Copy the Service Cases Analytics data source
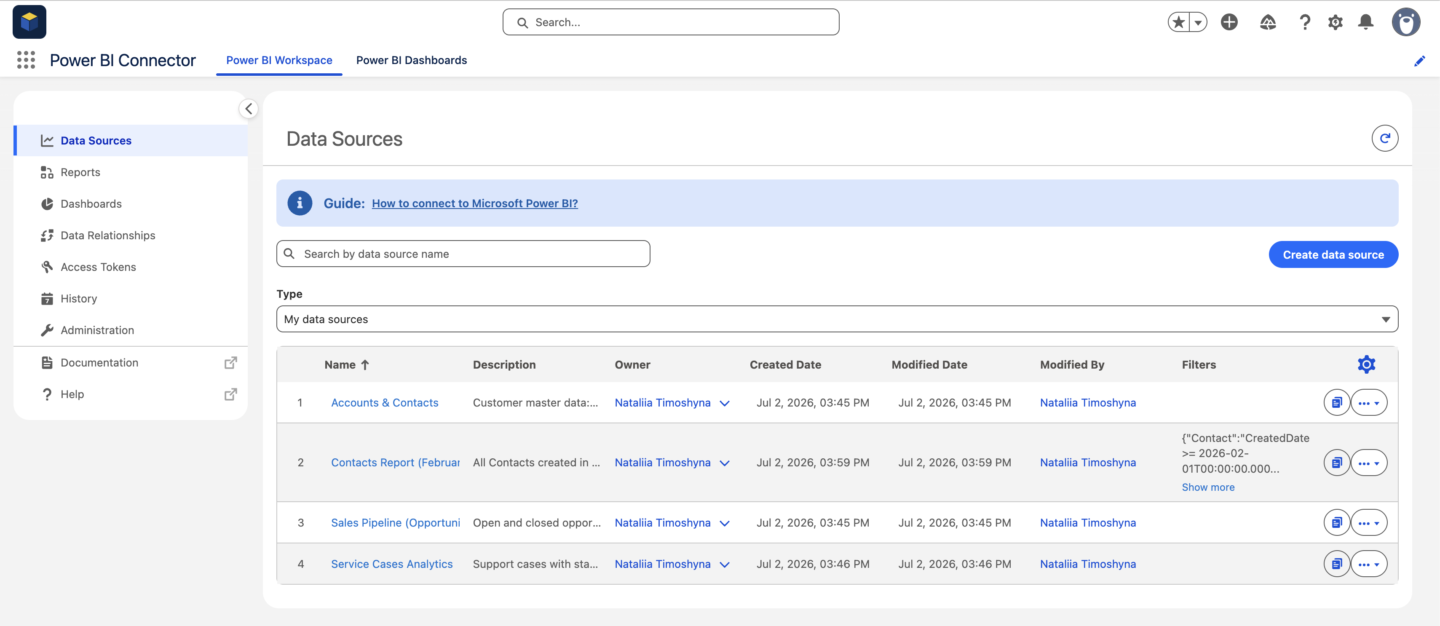This screenshot has height=626, width=1440. click(x=1336, y=564)
